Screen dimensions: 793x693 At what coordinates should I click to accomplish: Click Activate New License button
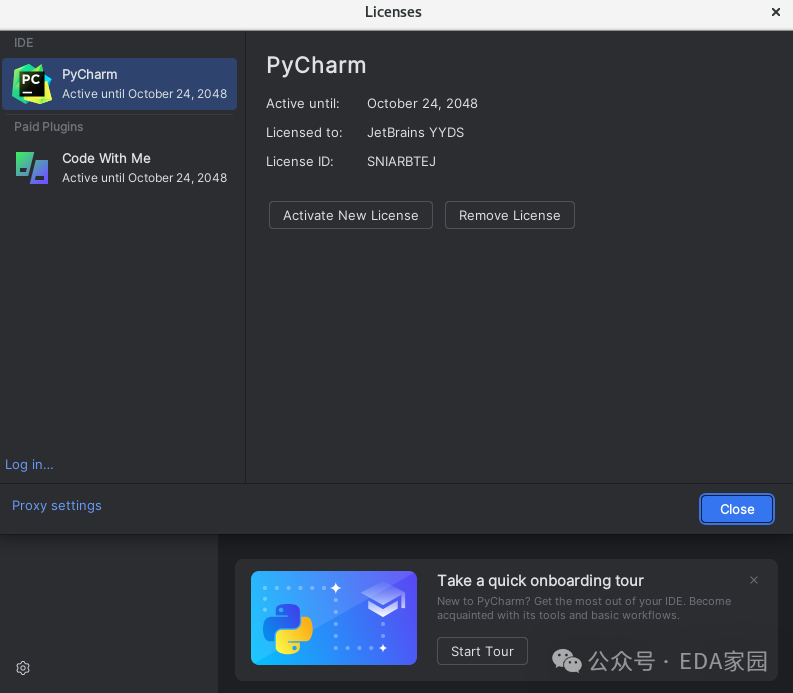350,215
